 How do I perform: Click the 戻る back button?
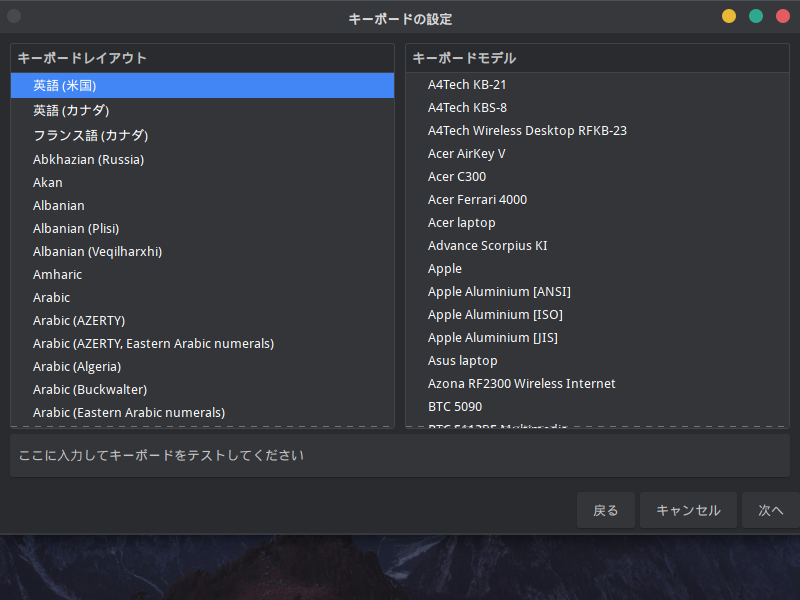click(606, 510)
